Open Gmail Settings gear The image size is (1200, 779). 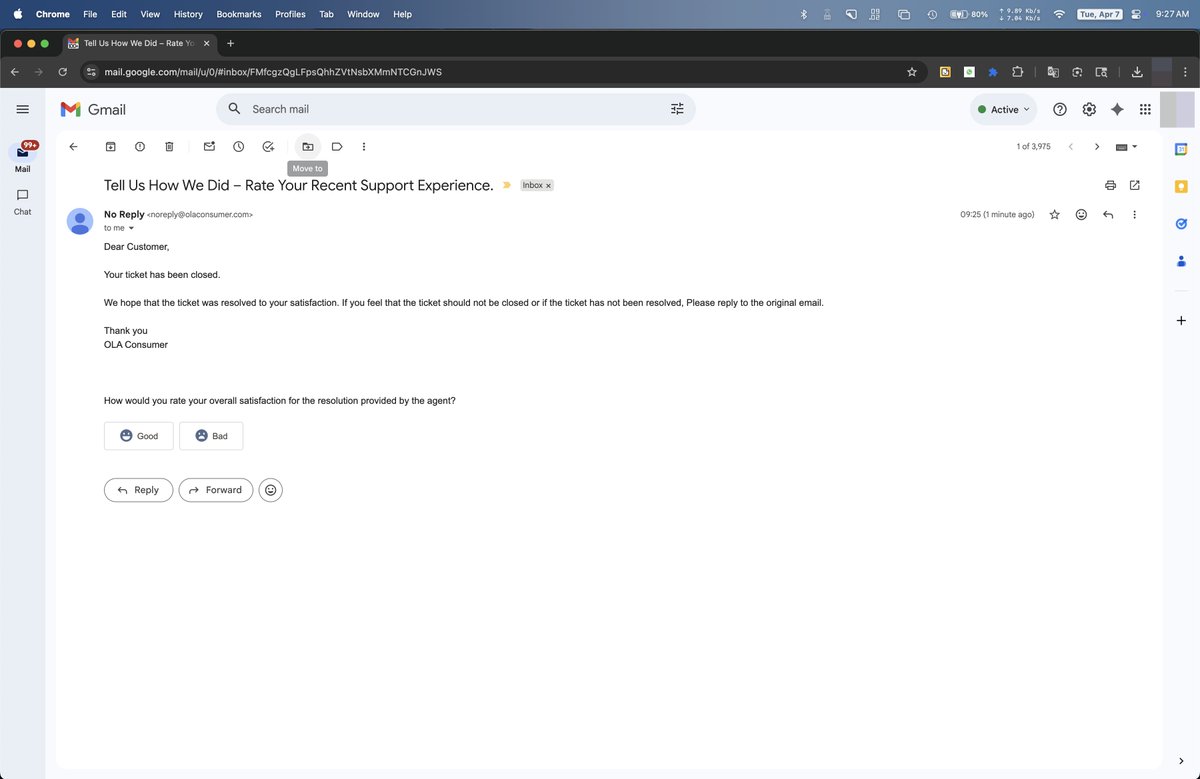point(1089,109)
